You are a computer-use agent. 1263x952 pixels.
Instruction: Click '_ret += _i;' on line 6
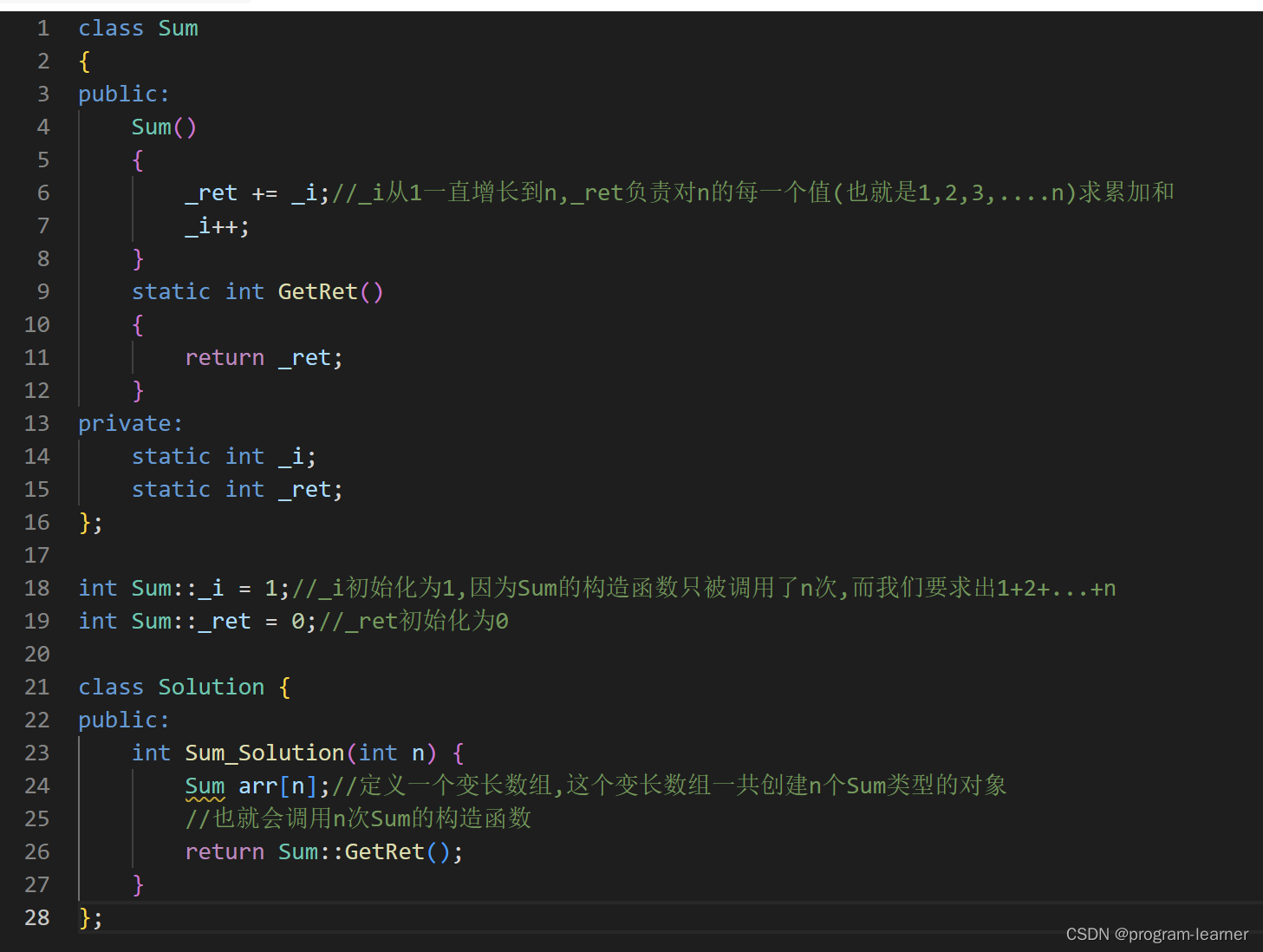257,193
